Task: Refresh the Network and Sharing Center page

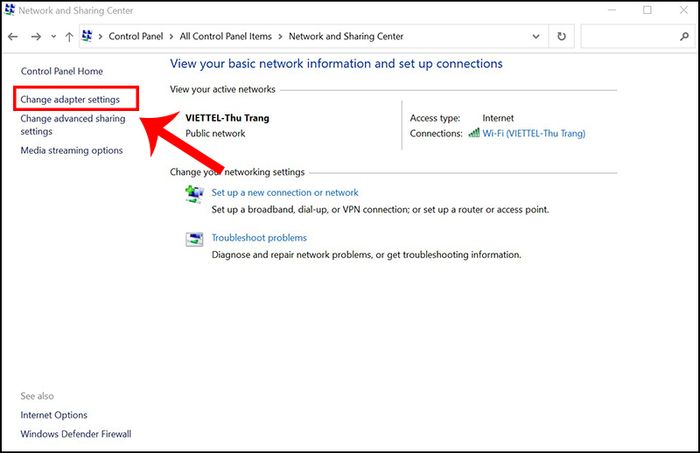Action: coord(562,37)
